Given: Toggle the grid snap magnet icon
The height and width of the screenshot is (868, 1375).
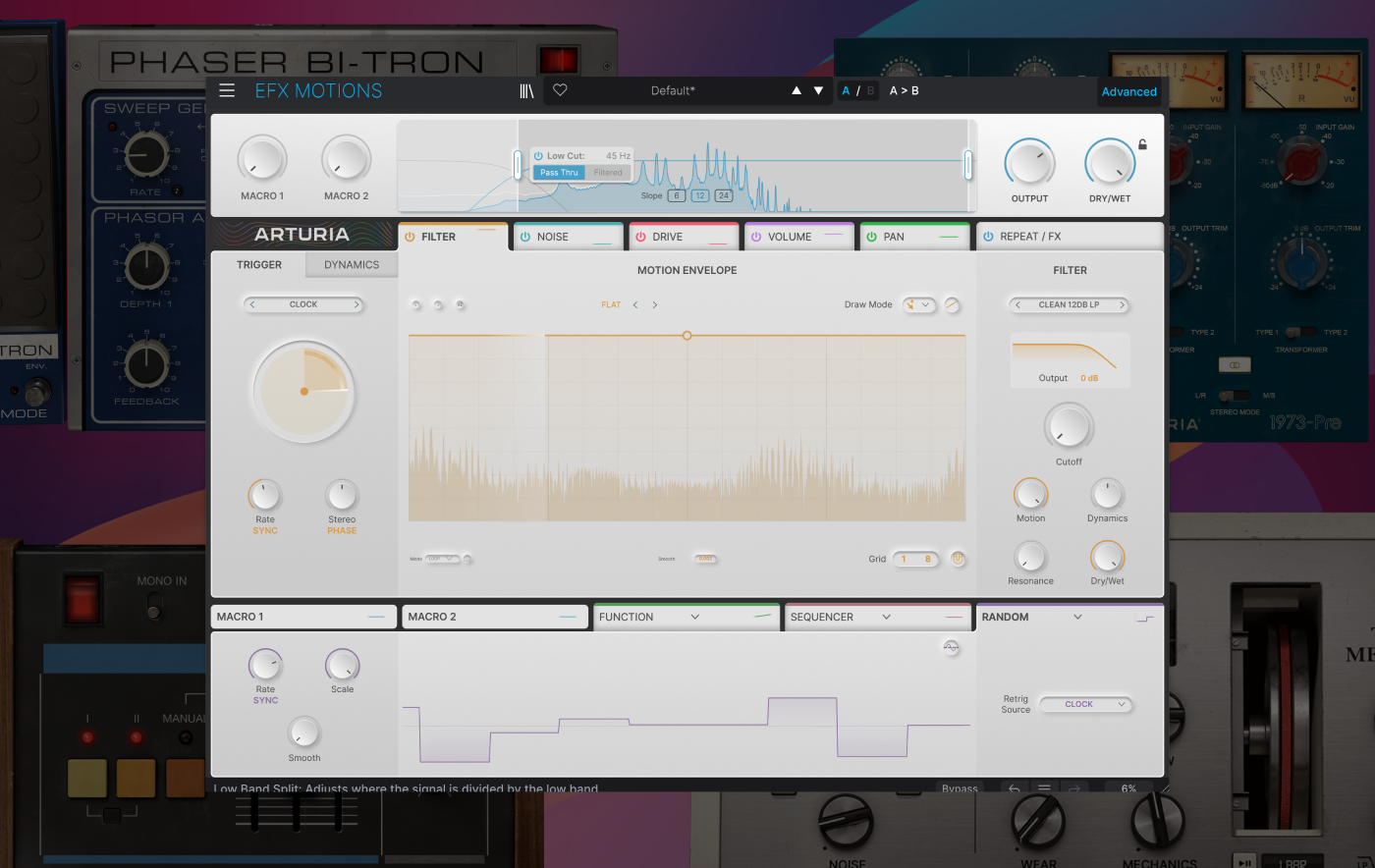Looking at the screenshot, I should (x=958, y=559).
